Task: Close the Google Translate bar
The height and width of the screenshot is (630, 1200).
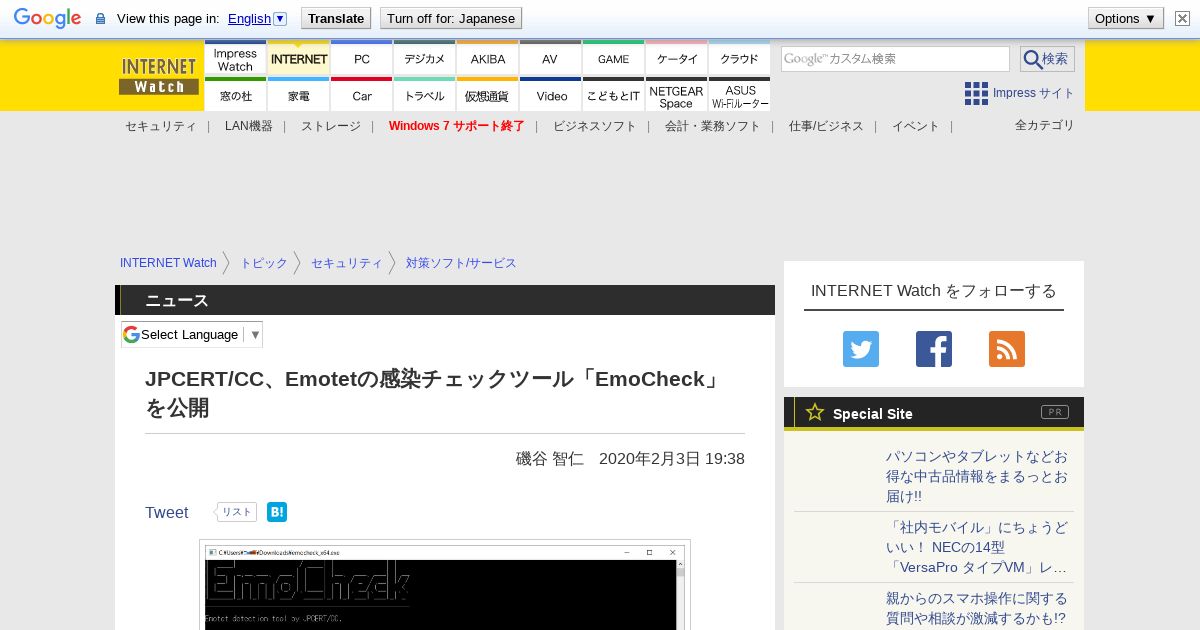Action: [x=1182, y=18]
